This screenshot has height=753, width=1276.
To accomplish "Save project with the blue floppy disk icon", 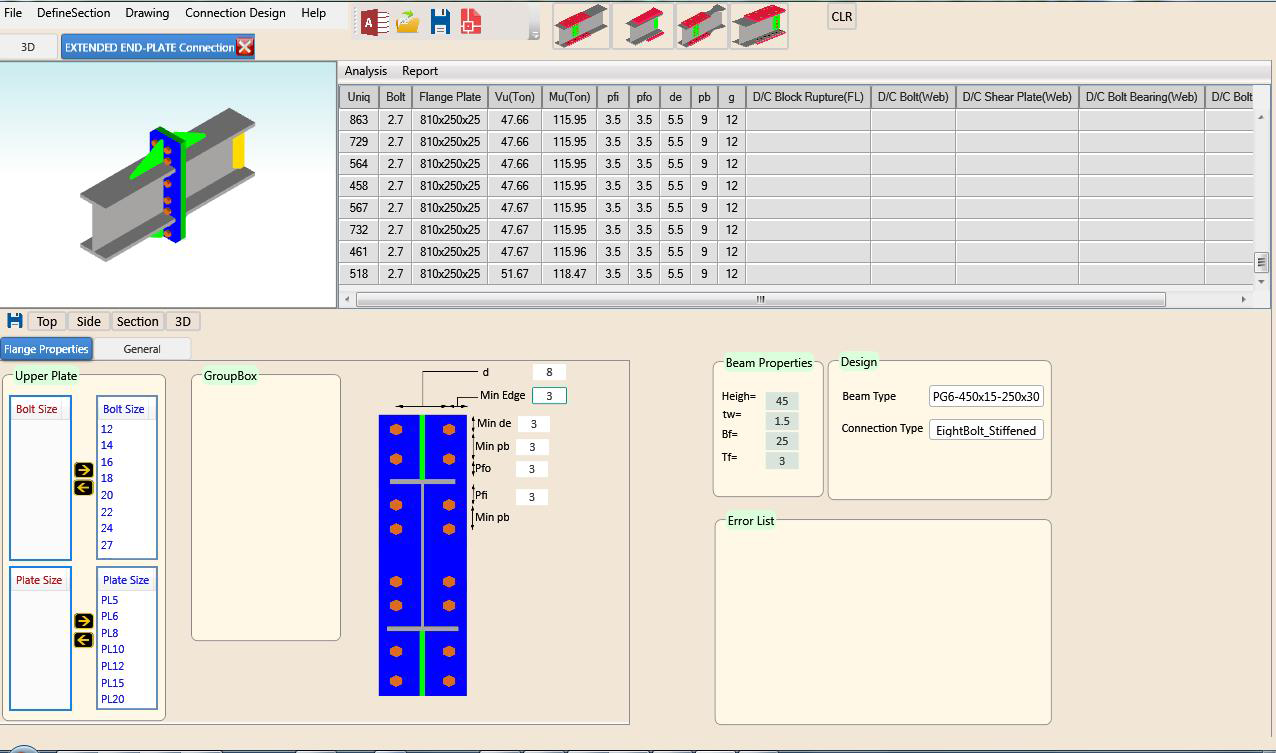I will coord(440,22).
